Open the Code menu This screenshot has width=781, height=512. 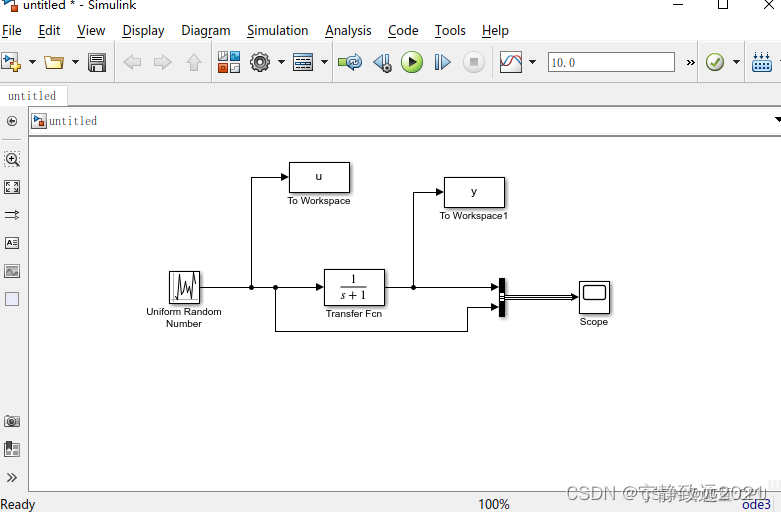[x=403, y=30]
